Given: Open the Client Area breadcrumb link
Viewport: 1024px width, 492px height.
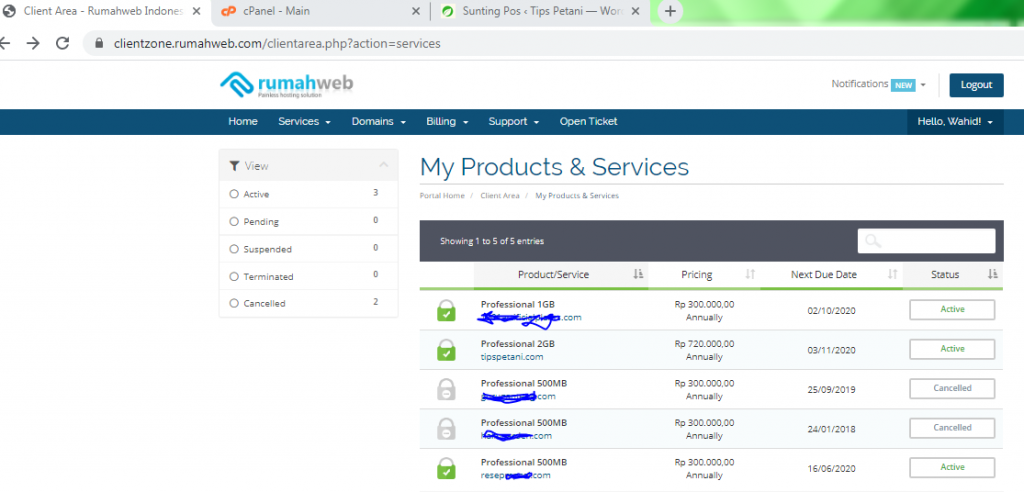Looking at the screenshot, I should 500,195.
